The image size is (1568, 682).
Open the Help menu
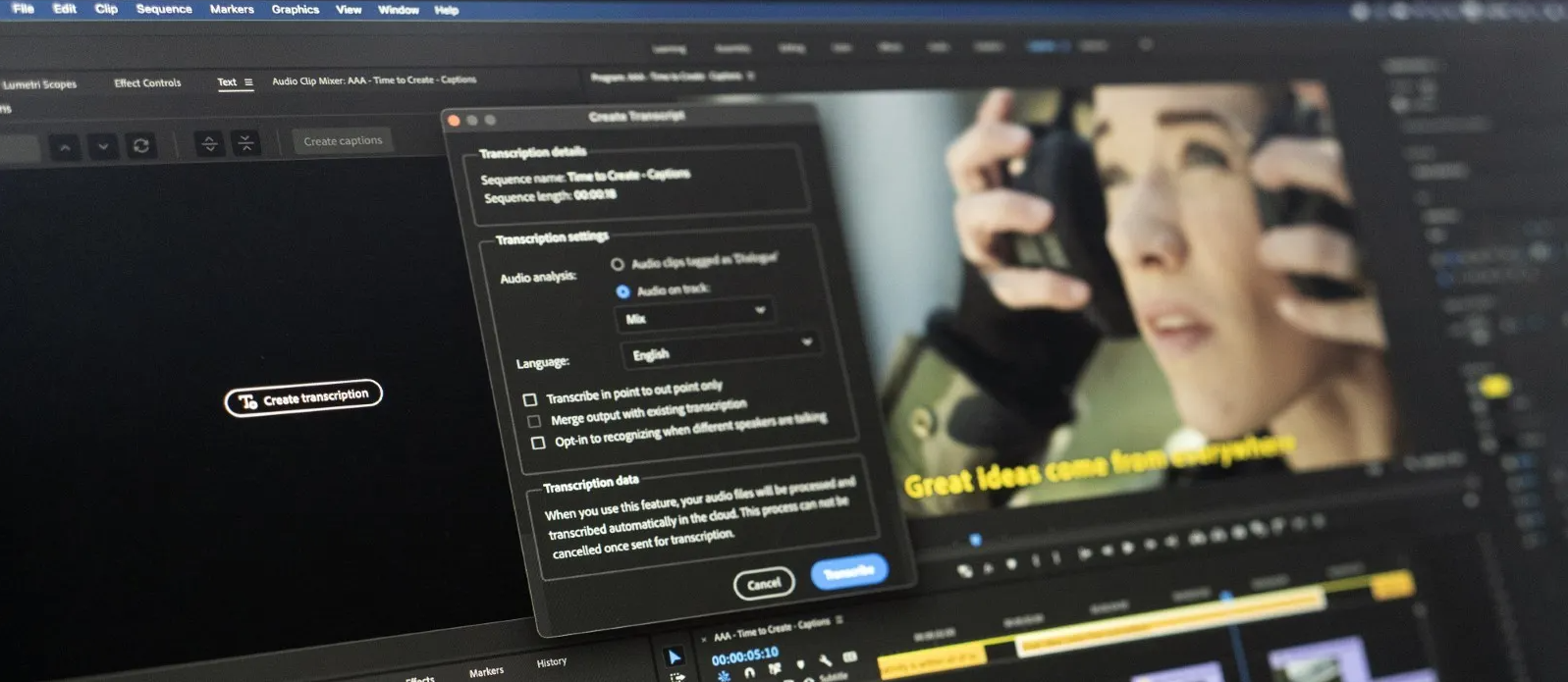tap(447, 10)
